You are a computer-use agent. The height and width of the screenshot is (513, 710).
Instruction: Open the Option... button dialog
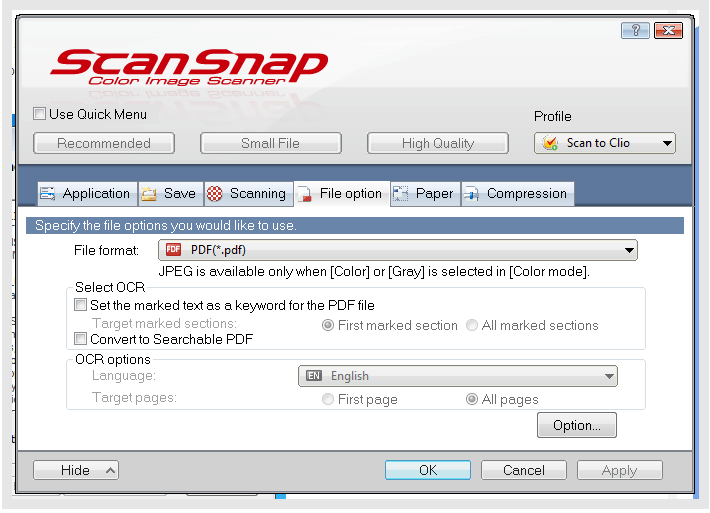pos(576,425)
